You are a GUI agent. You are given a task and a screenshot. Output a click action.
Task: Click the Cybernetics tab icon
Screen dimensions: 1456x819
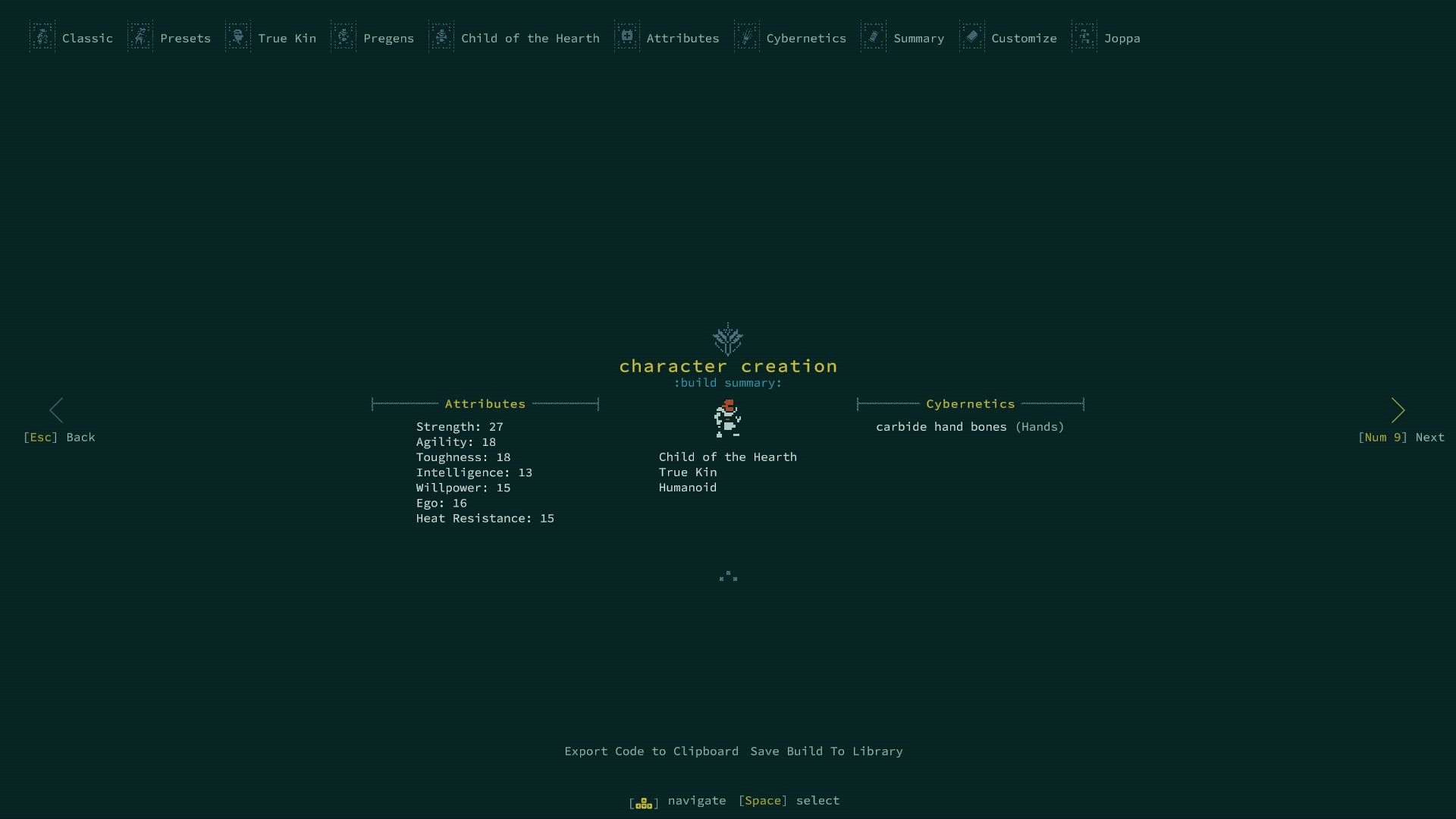pos(746,37)
